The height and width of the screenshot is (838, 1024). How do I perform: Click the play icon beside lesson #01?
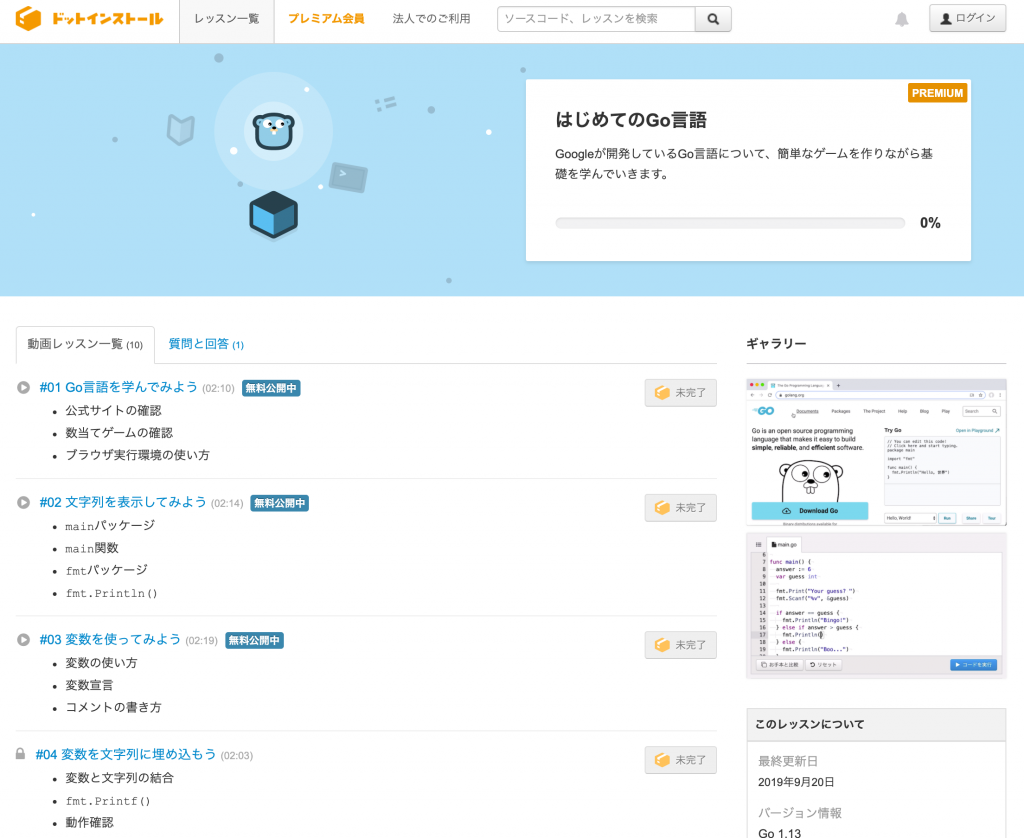pos(24,387)
